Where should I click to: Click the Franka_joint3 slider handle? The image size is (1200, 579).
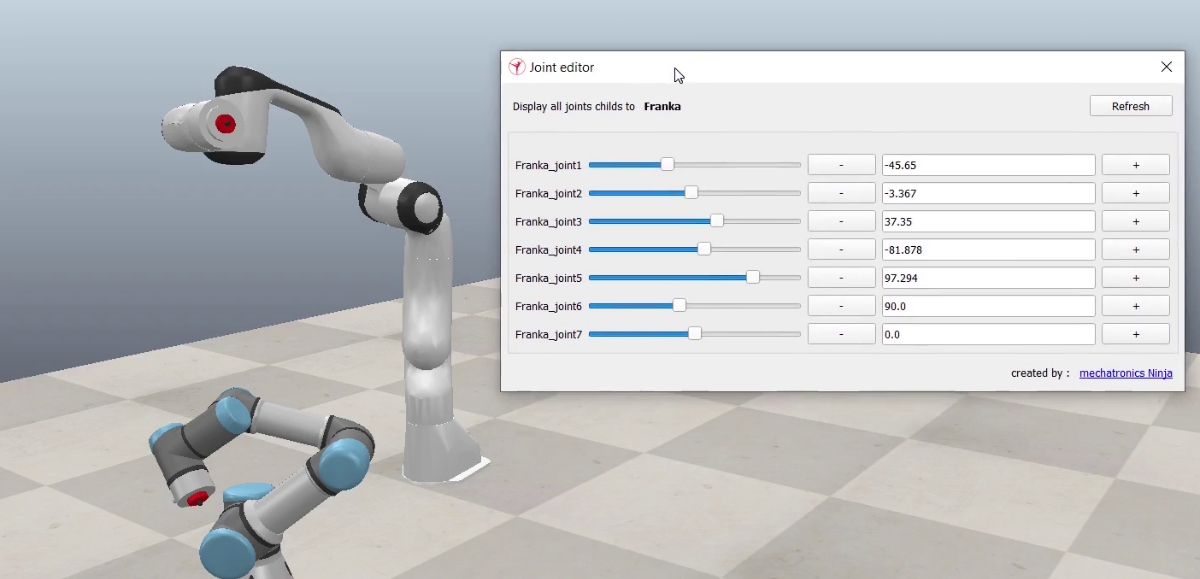pyautogui.click(x=716, y=221)
